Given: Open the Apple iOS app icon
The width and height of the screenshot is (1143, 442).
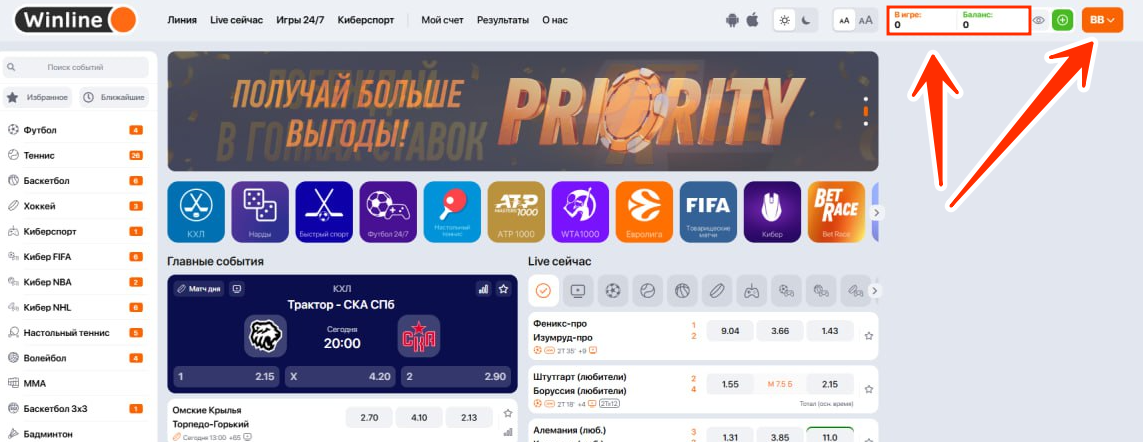Looking at the screenshot, I should 752,20.
